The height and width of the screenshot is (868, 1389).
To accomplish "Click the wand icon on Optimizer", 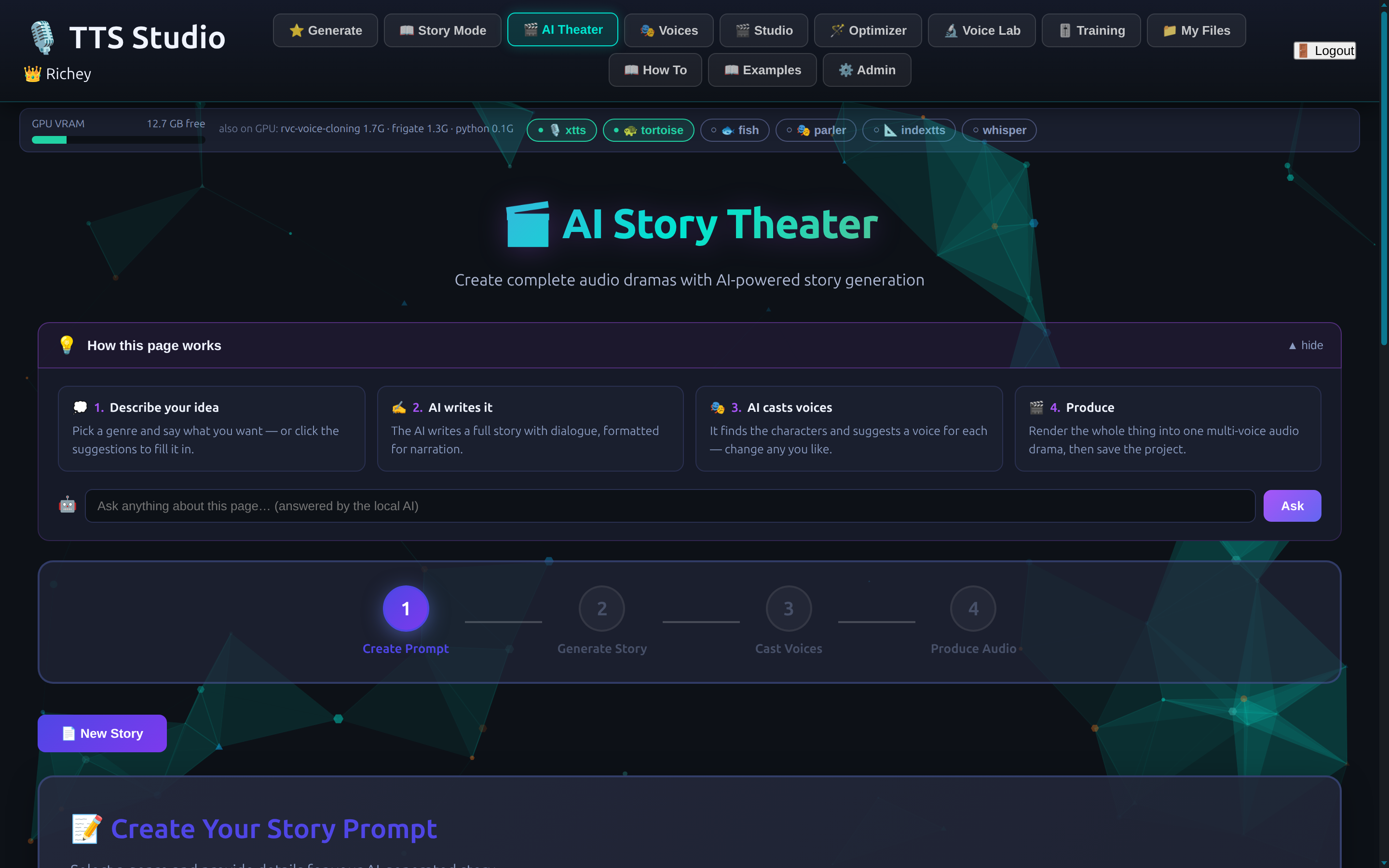I will coord(837,30).
